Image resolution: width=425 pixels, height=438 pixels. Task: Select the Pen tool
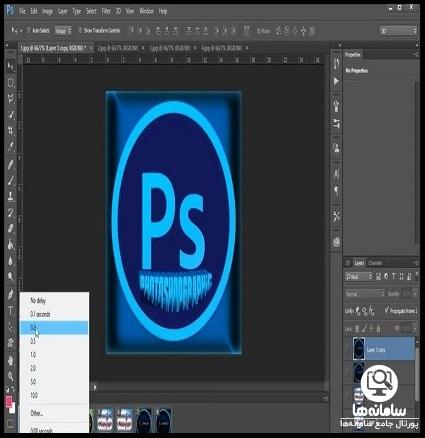click(11, 295)
